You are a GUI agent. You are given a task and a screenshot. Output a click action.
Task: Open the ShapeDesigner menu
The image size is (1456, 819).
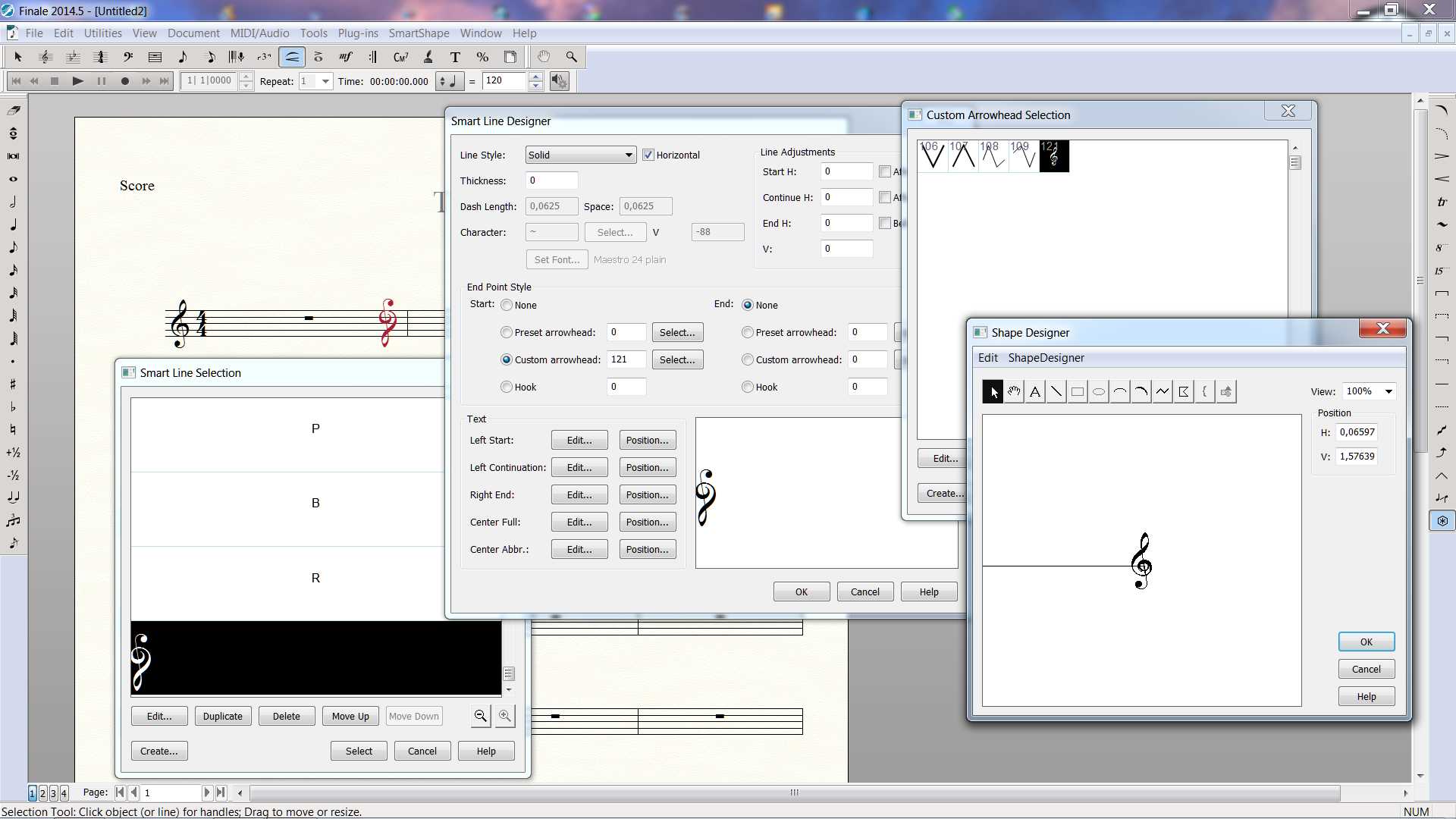pos(1046,358)
